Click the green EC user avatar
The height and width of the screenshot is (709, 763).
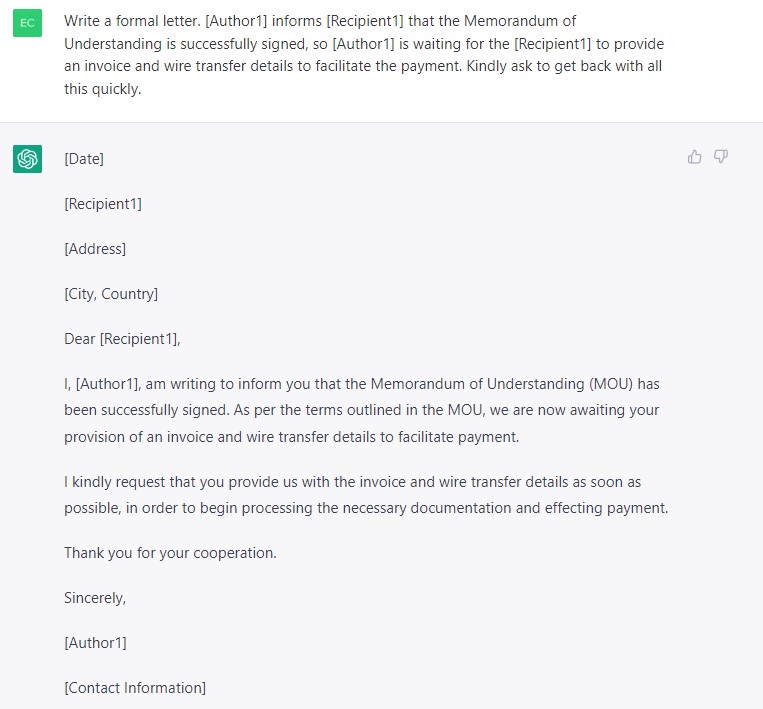coord(27,23)
